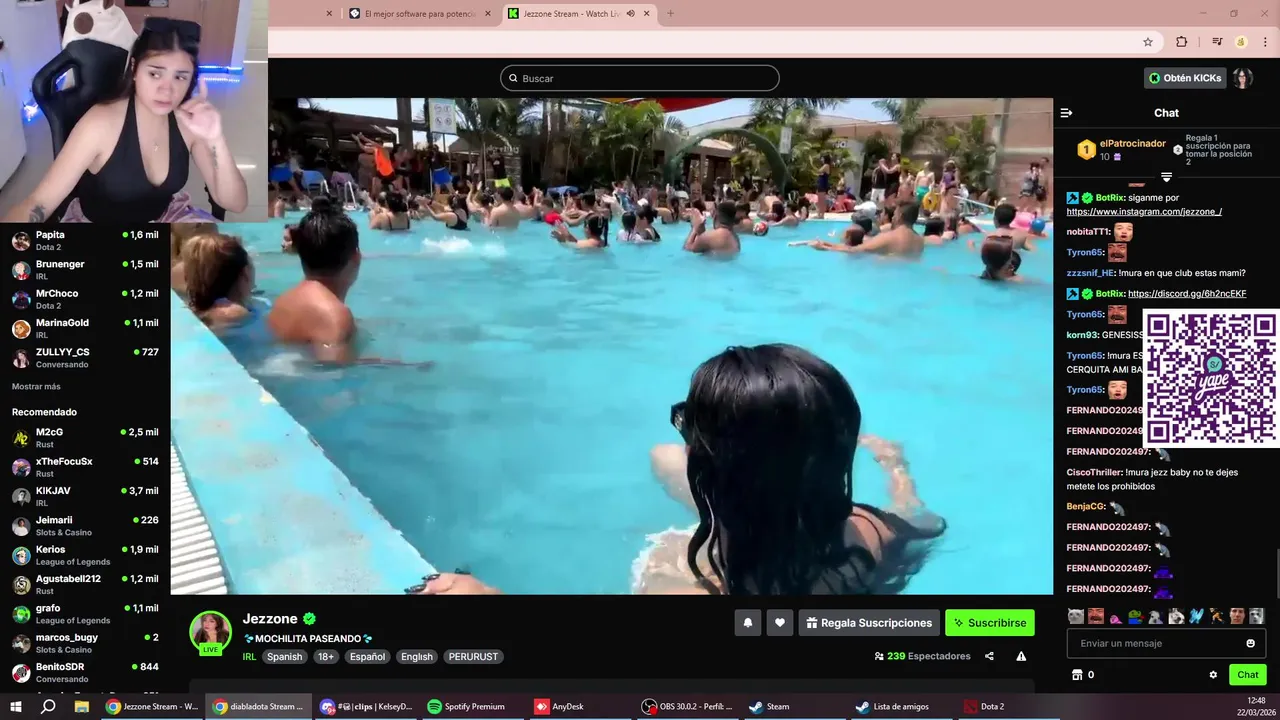Collapse chat with the arrow icon
Image resolution: width=1280 pixels, height=720 pixels.
[x=1066, y=113]
